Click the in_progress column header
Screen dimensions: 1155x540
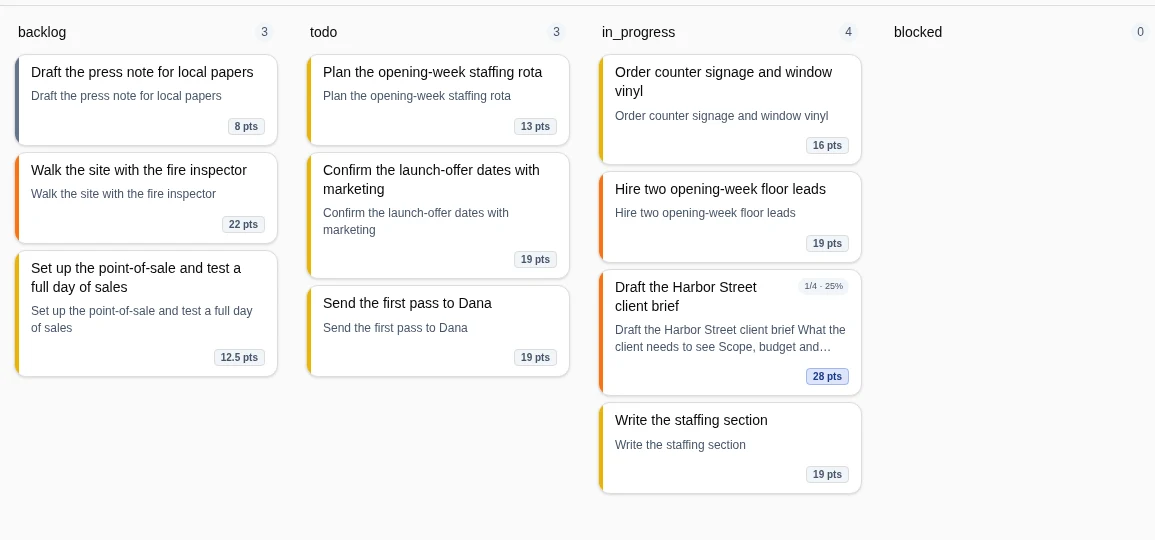point(638,32)
